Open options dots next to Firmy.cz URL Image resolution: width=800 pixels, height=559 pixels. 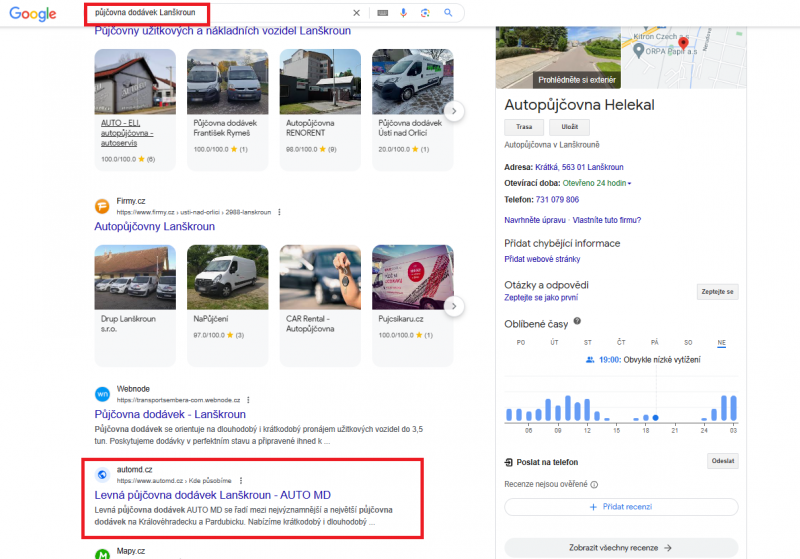(x=279, y=212)
